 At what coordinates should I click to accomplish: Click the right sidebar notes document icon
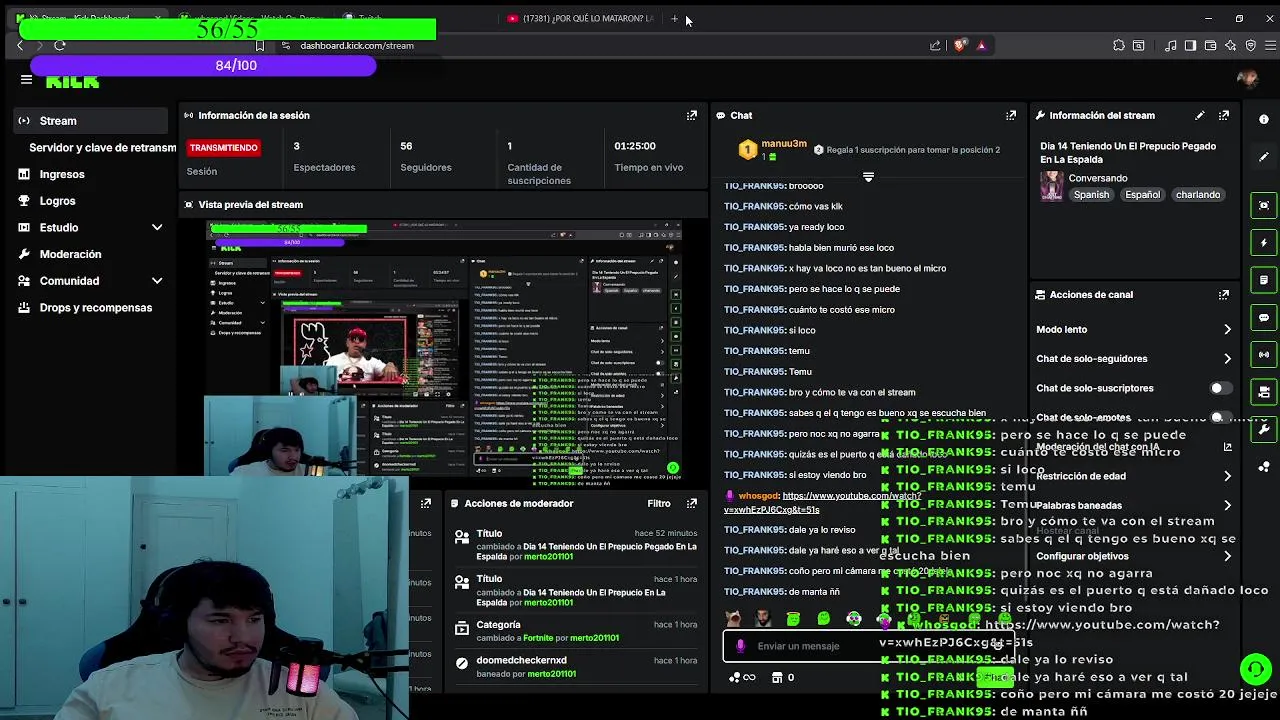pyautogui.click(x=1264, y=280)
